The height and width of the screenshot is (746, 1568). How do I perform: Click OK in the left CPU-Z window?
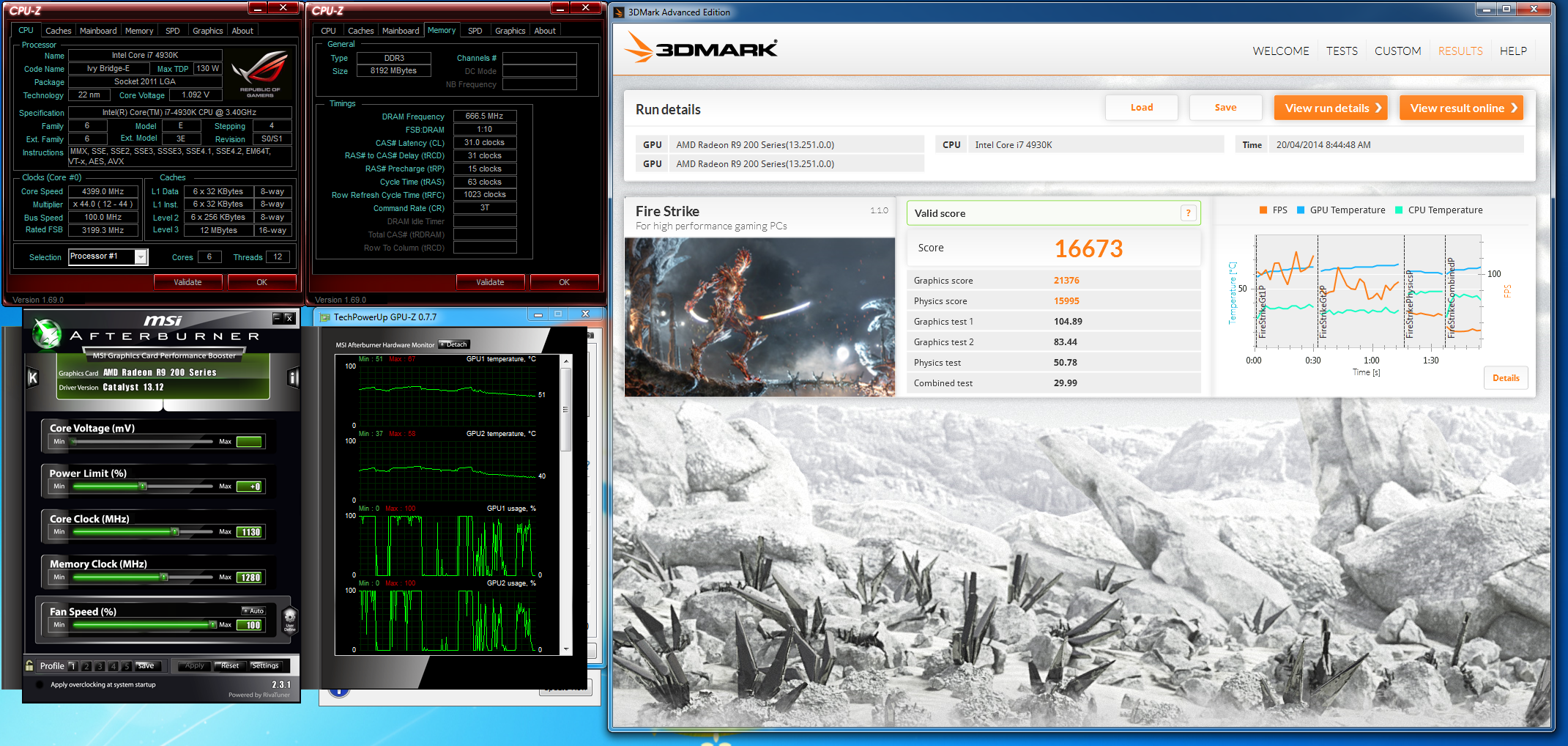(261, 282)
